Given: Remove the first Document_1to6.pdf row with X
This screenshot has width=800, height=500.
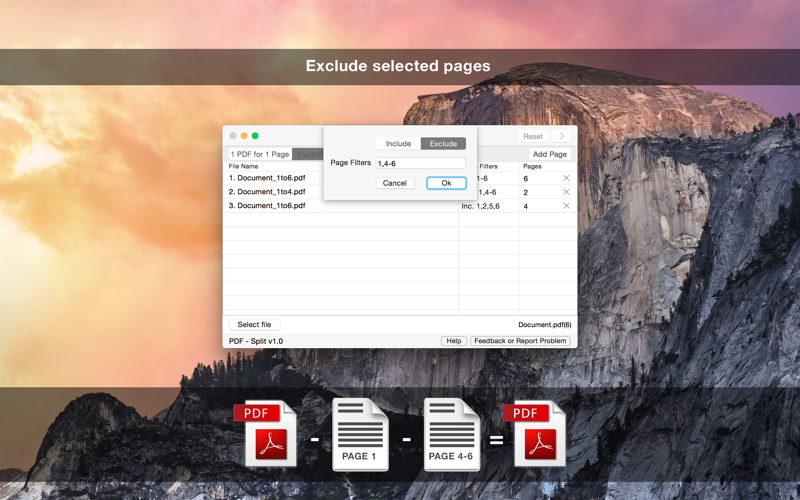Looking at the screenshot, I should point(566,178).
